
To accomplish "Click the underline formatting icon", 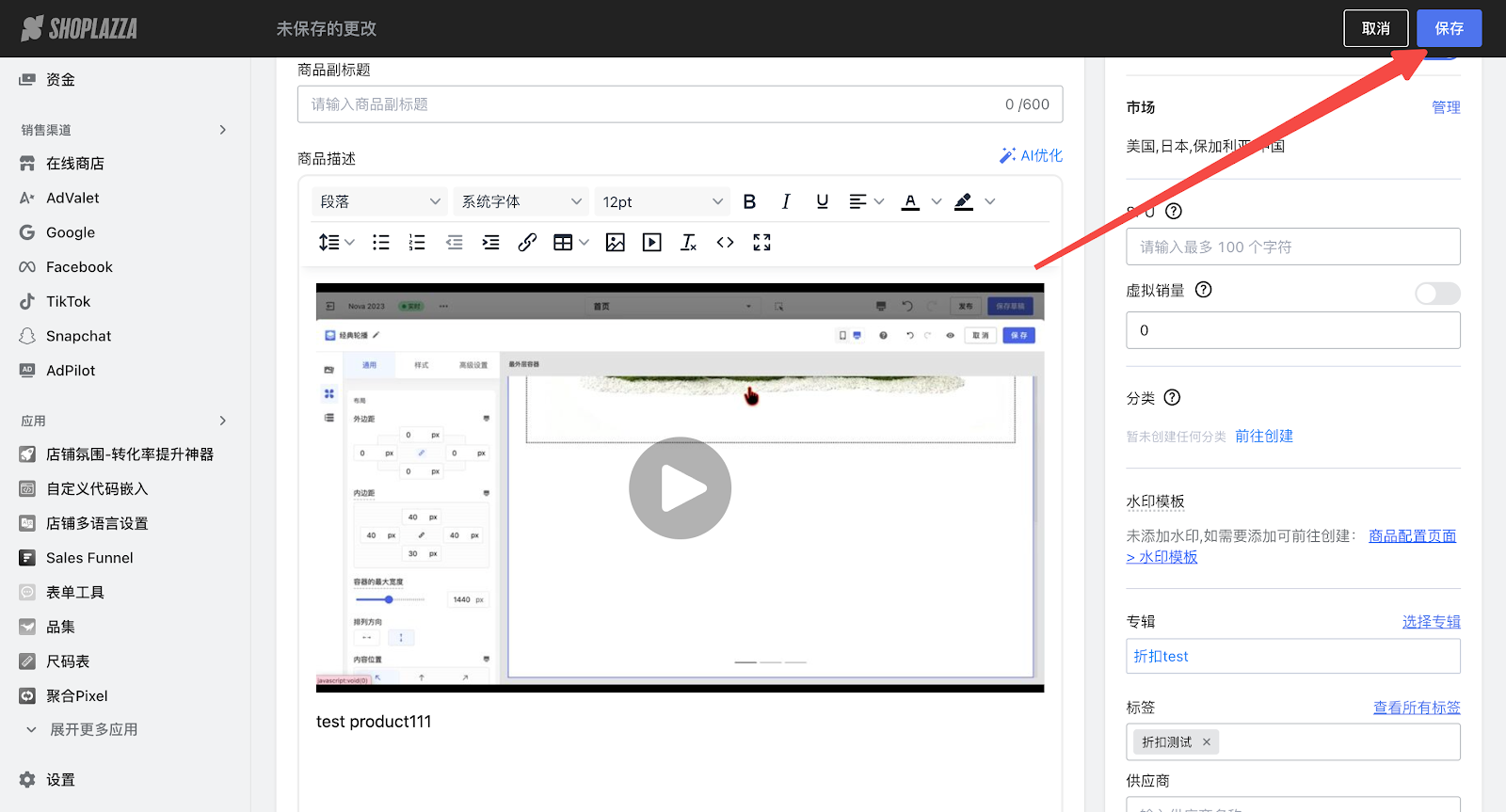I will pyautogui.click(x=822, y=201).
